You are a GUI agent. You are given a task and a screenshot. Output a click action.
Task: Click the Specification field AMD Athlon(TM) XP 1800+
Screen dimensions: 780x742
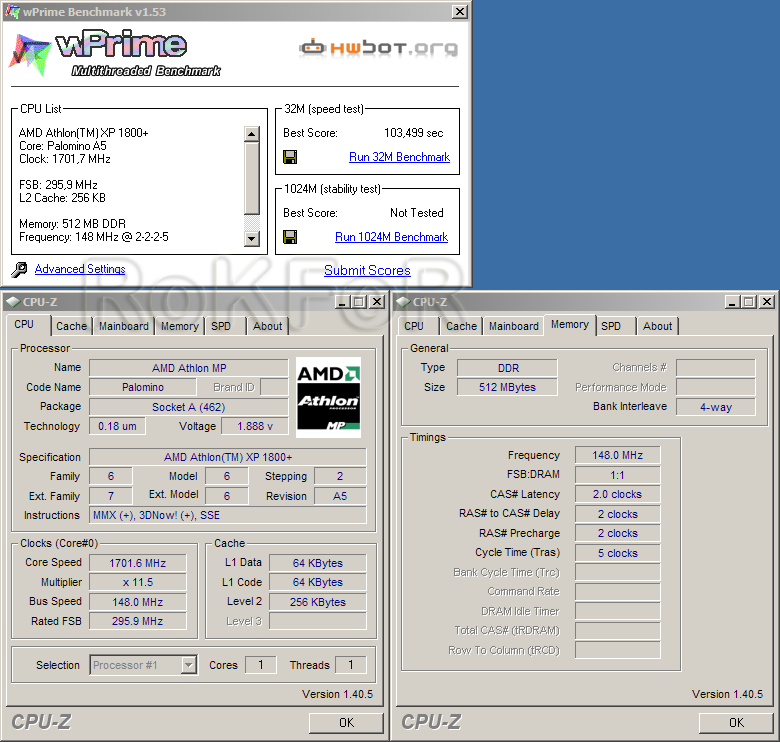coord(228,457)
